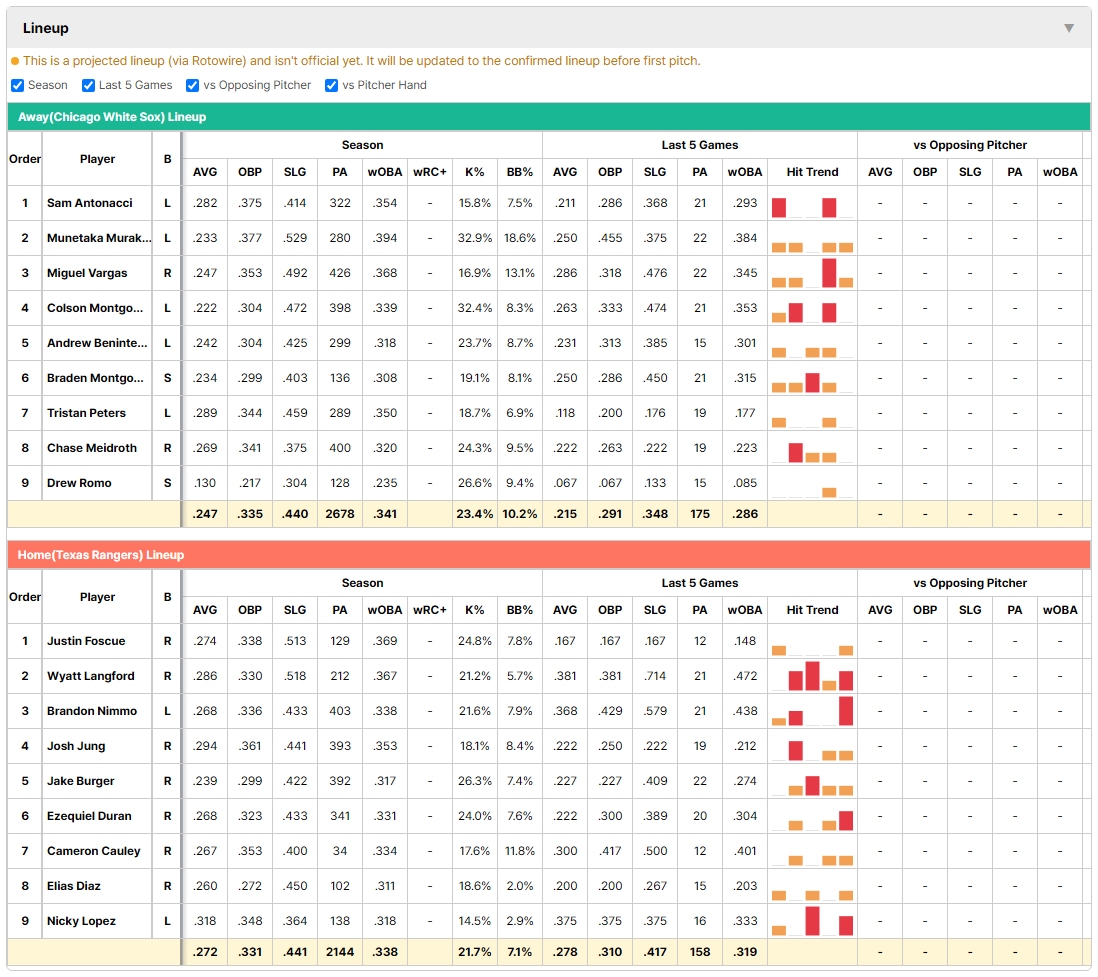Uncheck the Season checkbox
The height and width of the screenshot is (977, 1098).
click(18, 85)
